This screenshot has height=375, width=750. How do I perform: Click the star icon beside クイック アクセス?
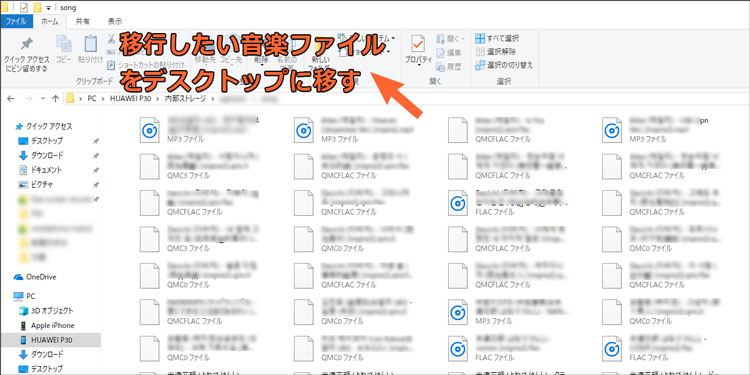click(x=19, y=126)
